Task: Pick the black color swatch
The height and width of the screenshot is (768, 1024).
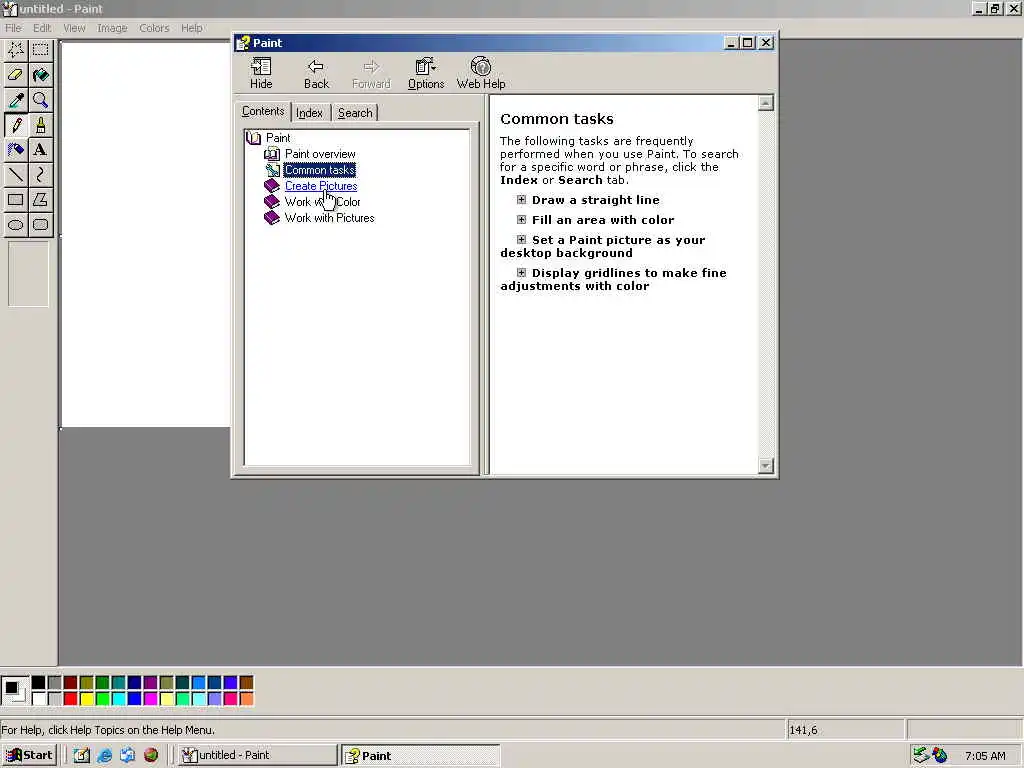Action: click(x=39, y=683)
